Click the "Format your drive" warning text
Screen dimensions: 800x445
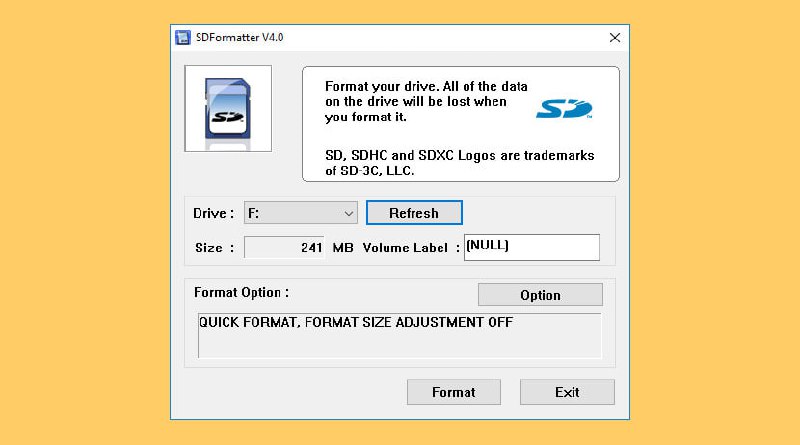point(426,102)
